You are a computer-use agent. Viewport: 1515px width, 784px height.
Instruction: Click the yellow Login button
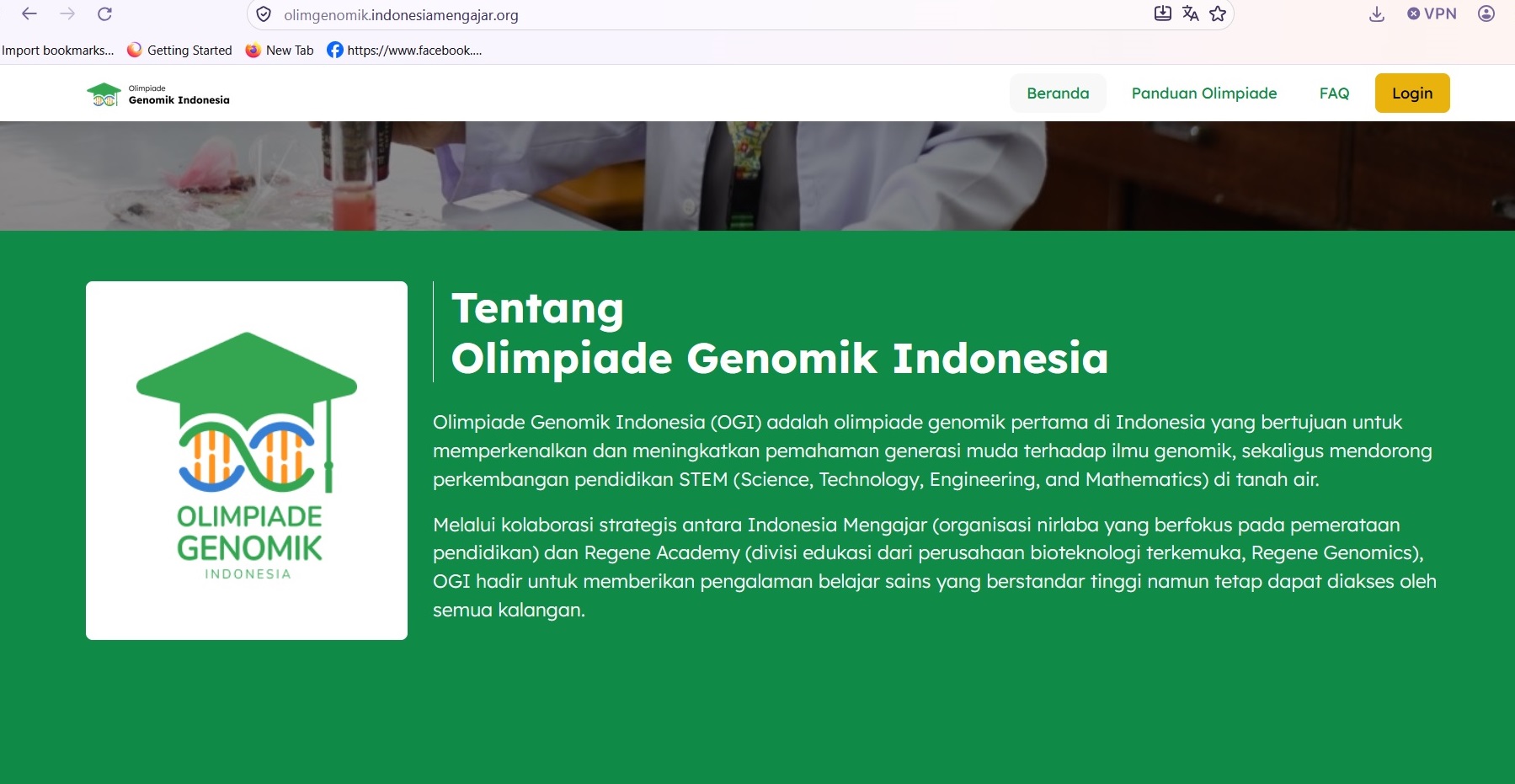coord(1412,93)
